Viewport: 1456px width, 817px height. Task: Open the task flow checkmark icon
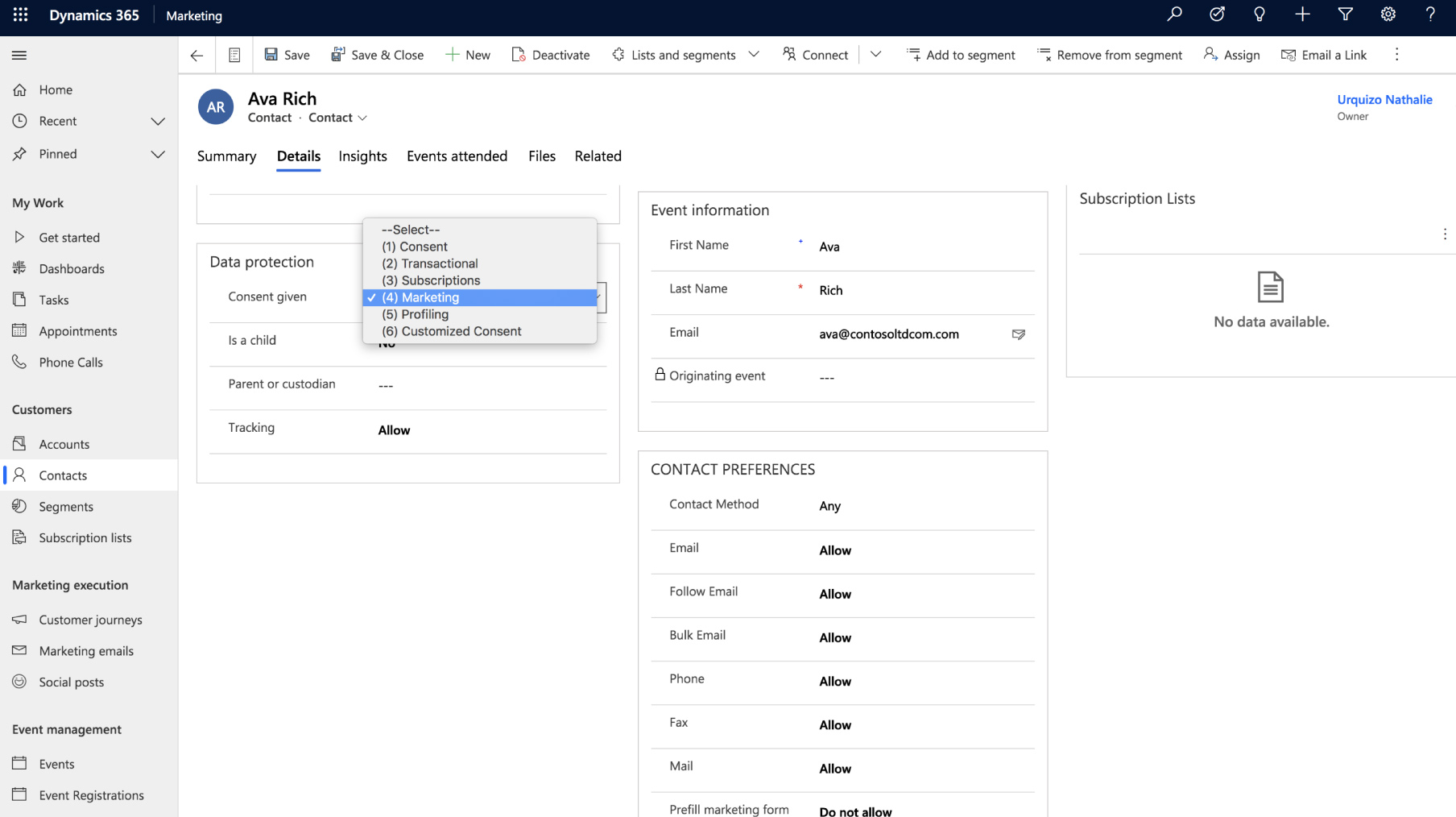click(1217, 15)
